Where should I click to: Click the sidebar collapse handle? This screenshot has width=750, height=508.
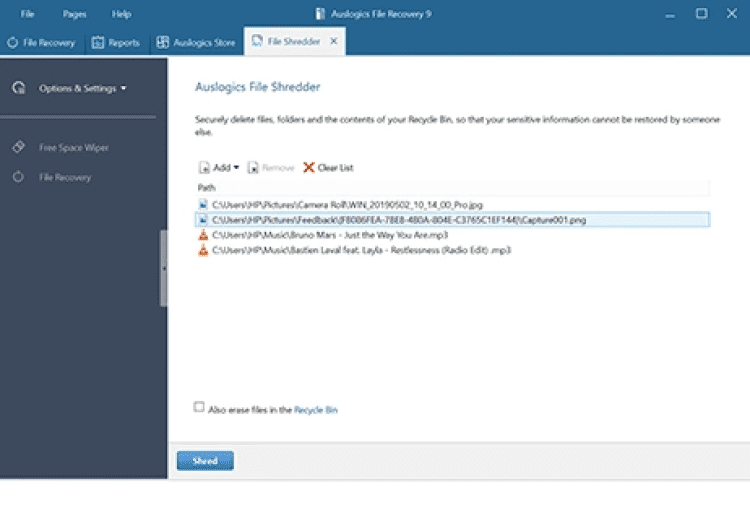pyautogui.click(x=164, y=268)
